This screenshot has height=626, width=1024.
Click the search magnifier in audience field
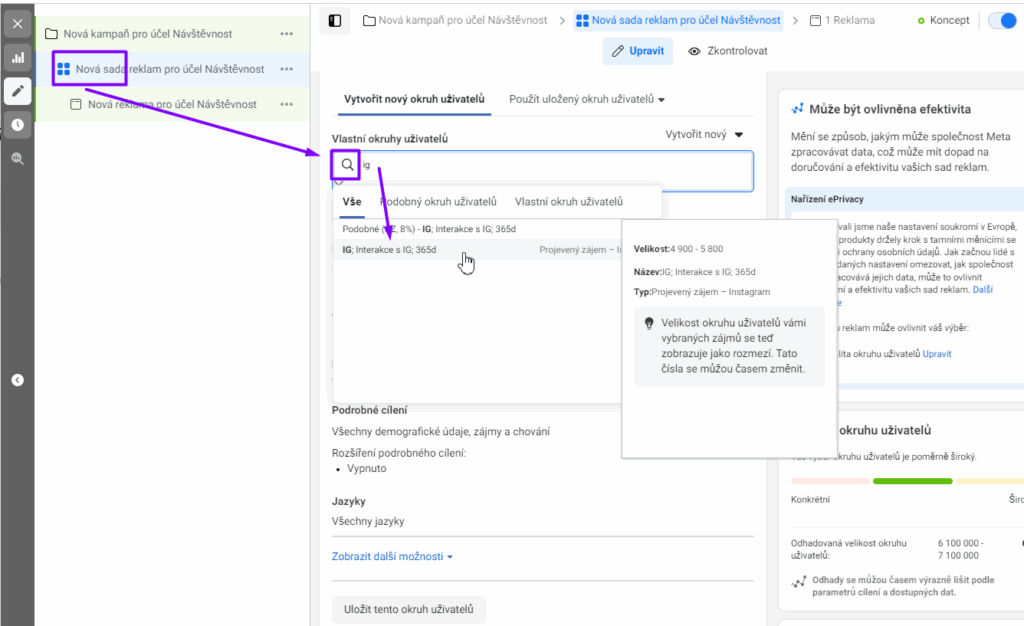pyautogui.click(x=347, y=165)
